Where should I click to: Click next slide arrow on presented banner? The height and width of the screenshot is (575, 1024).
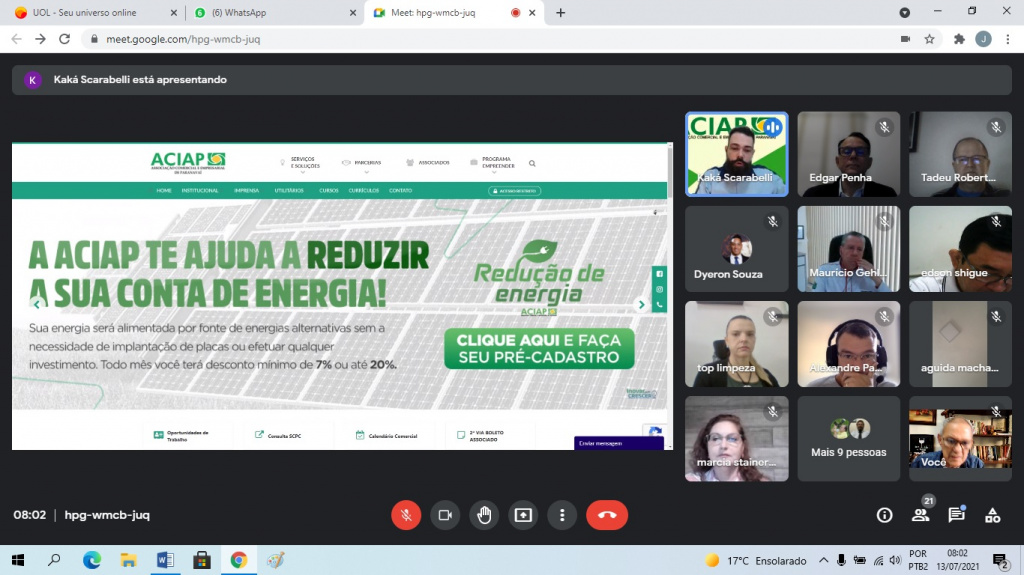(x=641, y=304)
